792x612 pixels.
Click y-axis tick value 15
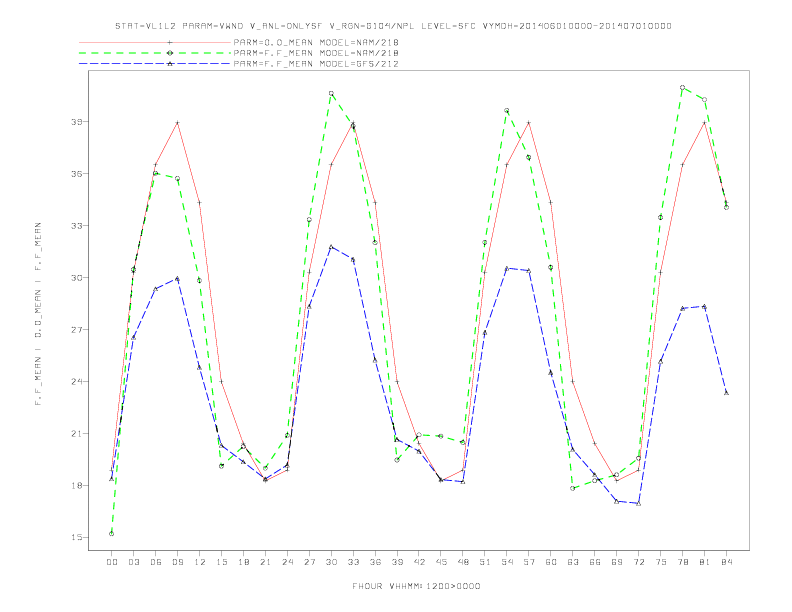76,538
